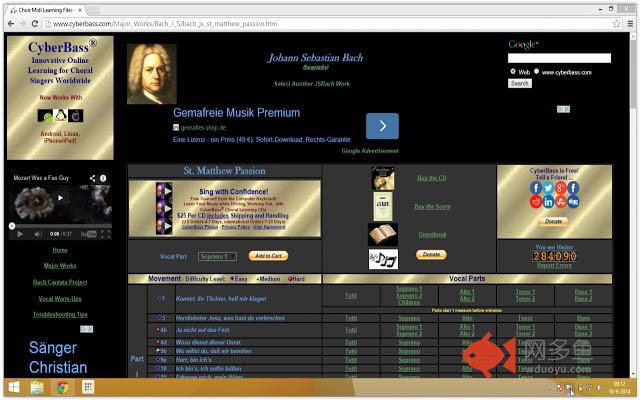Share the page on StumbleUpon
The width and height of the screenshot is (640, 400).
coord(560,201)
